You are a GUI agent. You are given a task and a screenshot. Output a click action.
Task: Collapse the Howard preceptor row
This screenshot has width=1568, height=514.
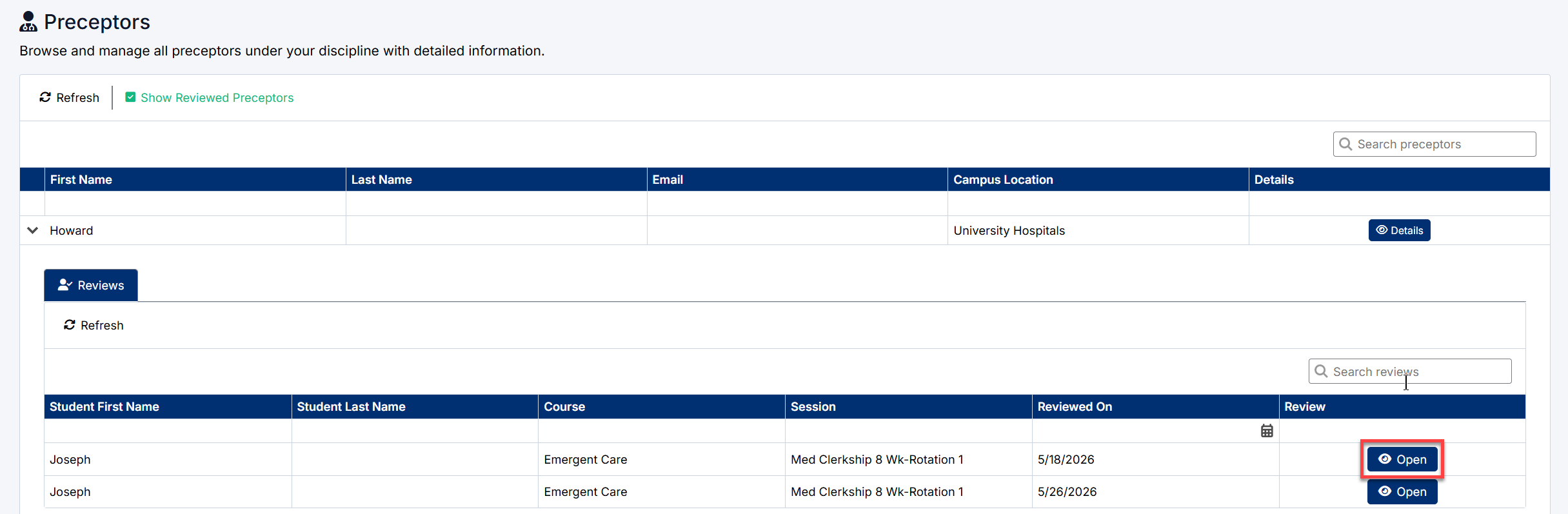(x=32, y=230)
